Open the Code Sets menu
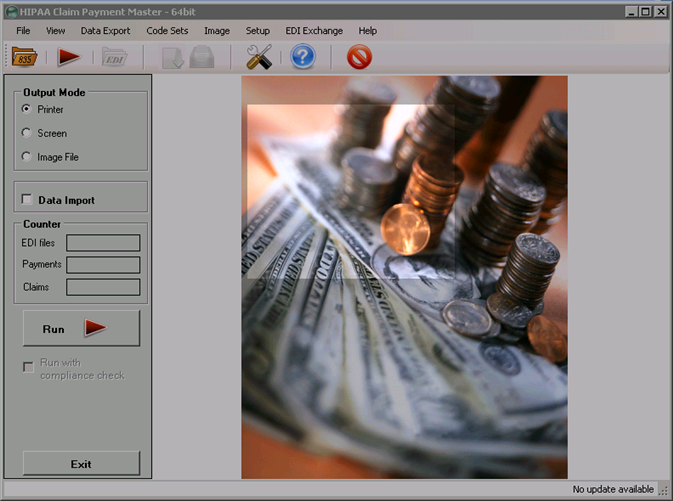The width and height of the screenshot is (673, 501). 167,31
